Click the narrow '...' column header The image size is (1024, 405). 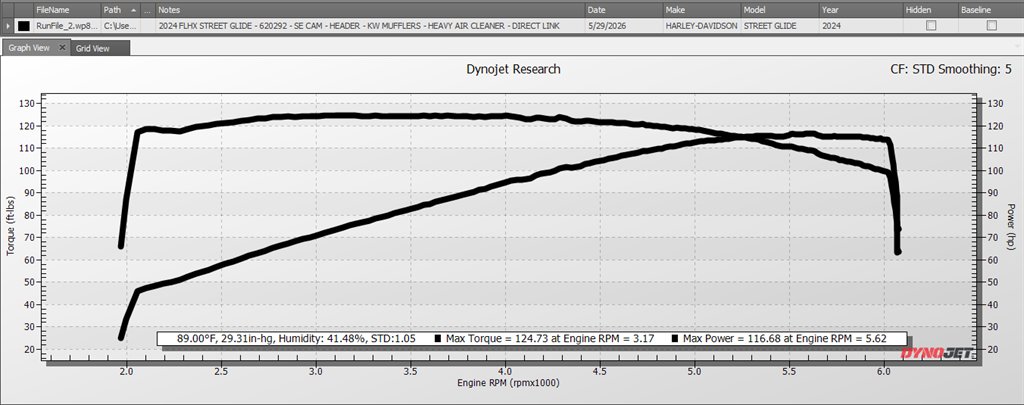click(148, 10)
